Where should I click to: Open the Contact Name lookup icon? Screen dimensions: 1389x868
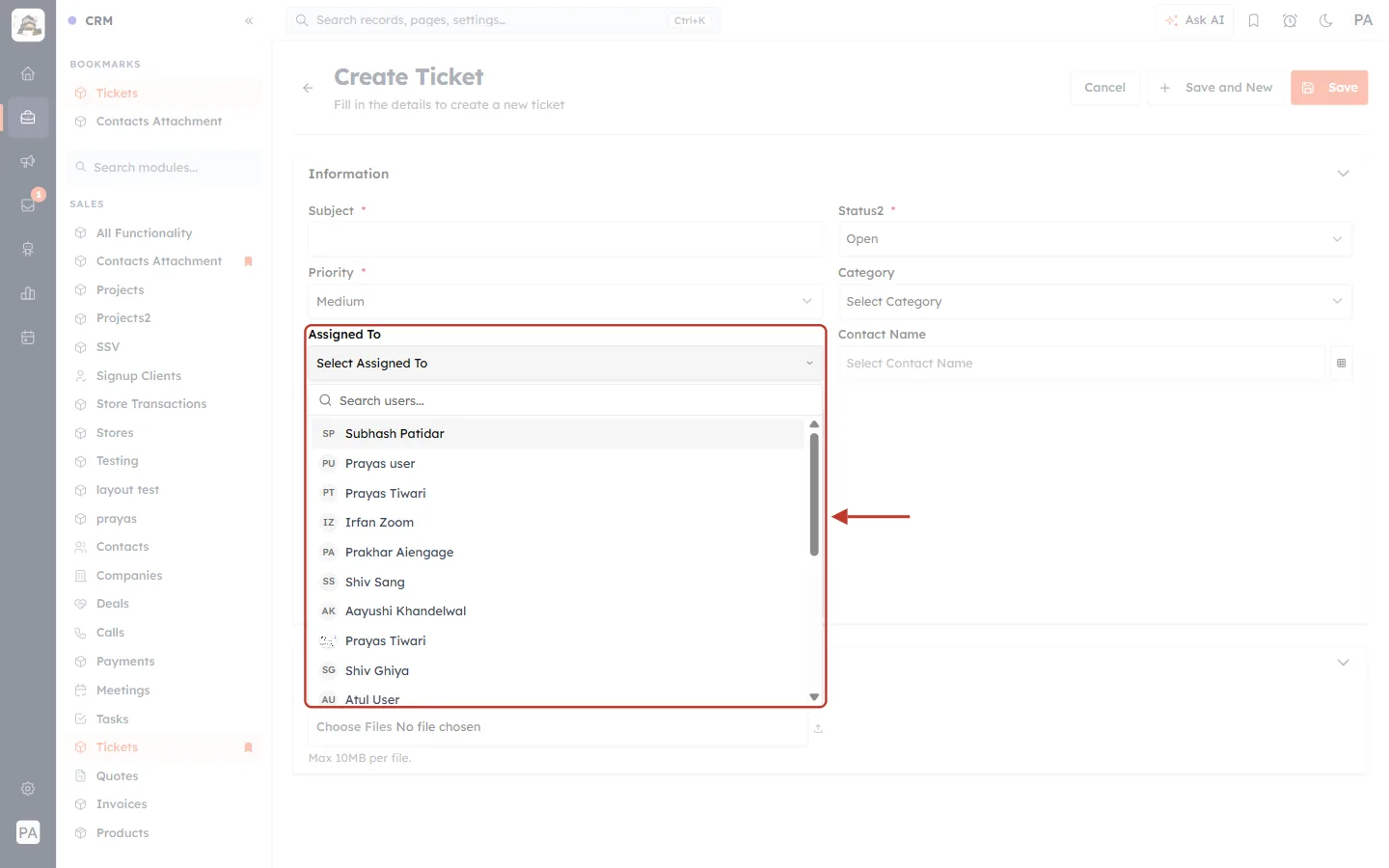pos(1341,364)
